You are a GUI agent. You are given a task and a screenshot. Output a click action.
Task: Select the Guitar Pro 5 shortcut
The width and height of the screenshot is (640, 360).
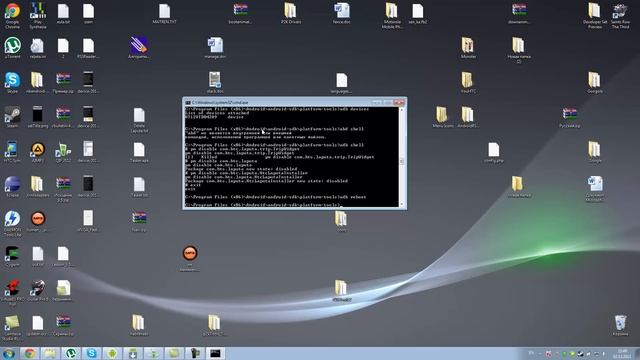point(38,291)
